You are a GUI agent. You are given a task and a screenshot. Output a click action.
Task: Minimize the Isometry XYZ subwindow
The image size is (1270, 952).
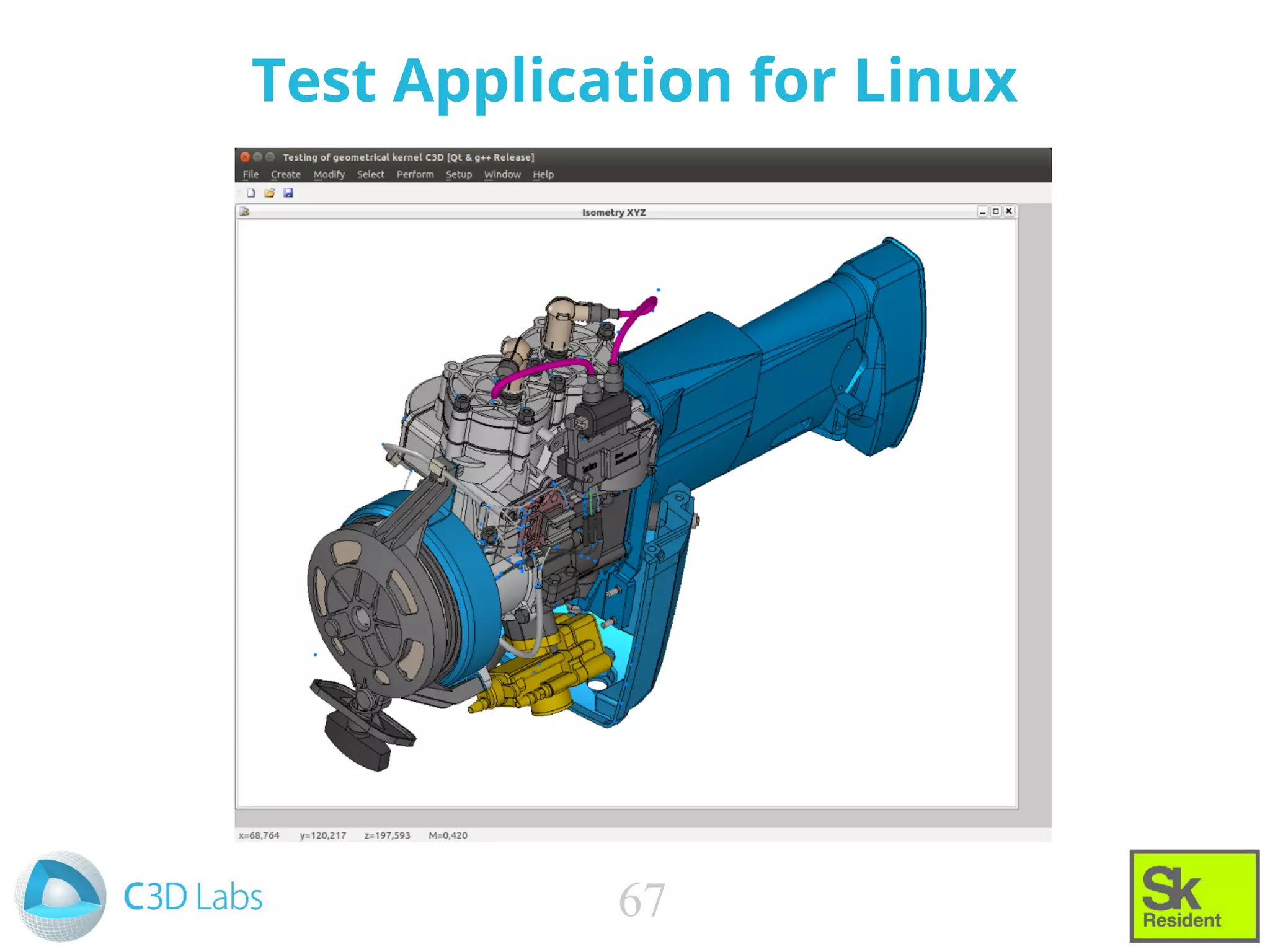[982, 212]
